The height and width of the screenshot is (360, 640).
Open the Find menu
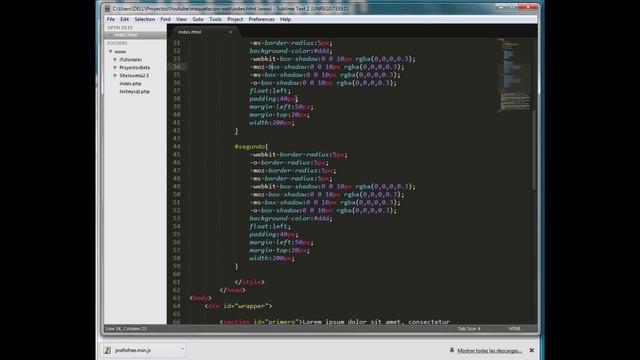(x=165, y=19)
